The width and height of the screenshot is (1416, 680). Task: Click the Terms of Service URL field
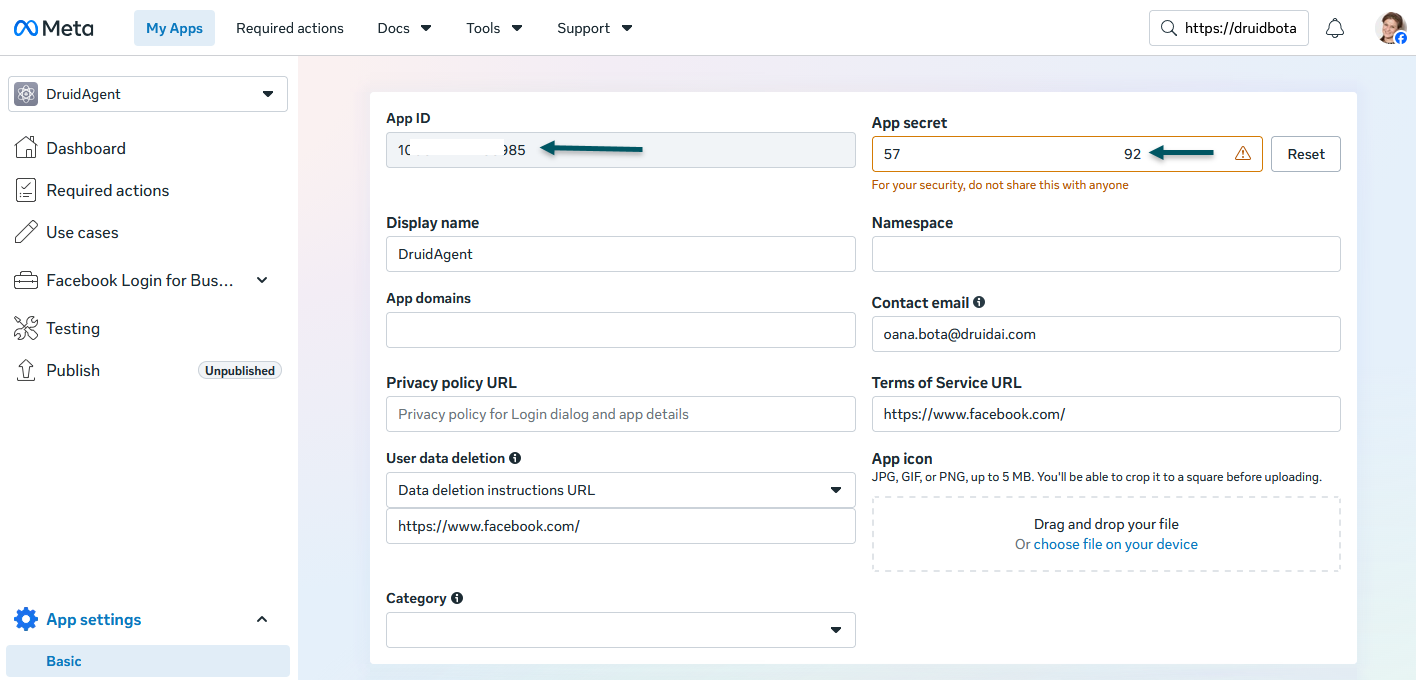point(1106,414)
